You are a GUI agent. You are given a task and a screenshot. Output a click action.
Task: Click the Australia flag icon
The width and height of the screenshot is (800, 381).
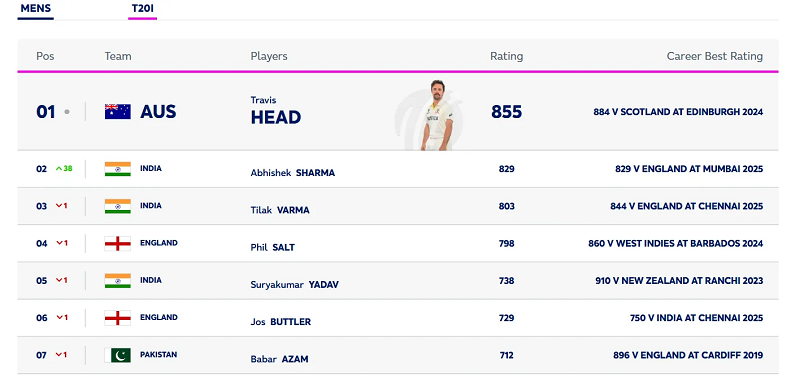tap(118, 112)
